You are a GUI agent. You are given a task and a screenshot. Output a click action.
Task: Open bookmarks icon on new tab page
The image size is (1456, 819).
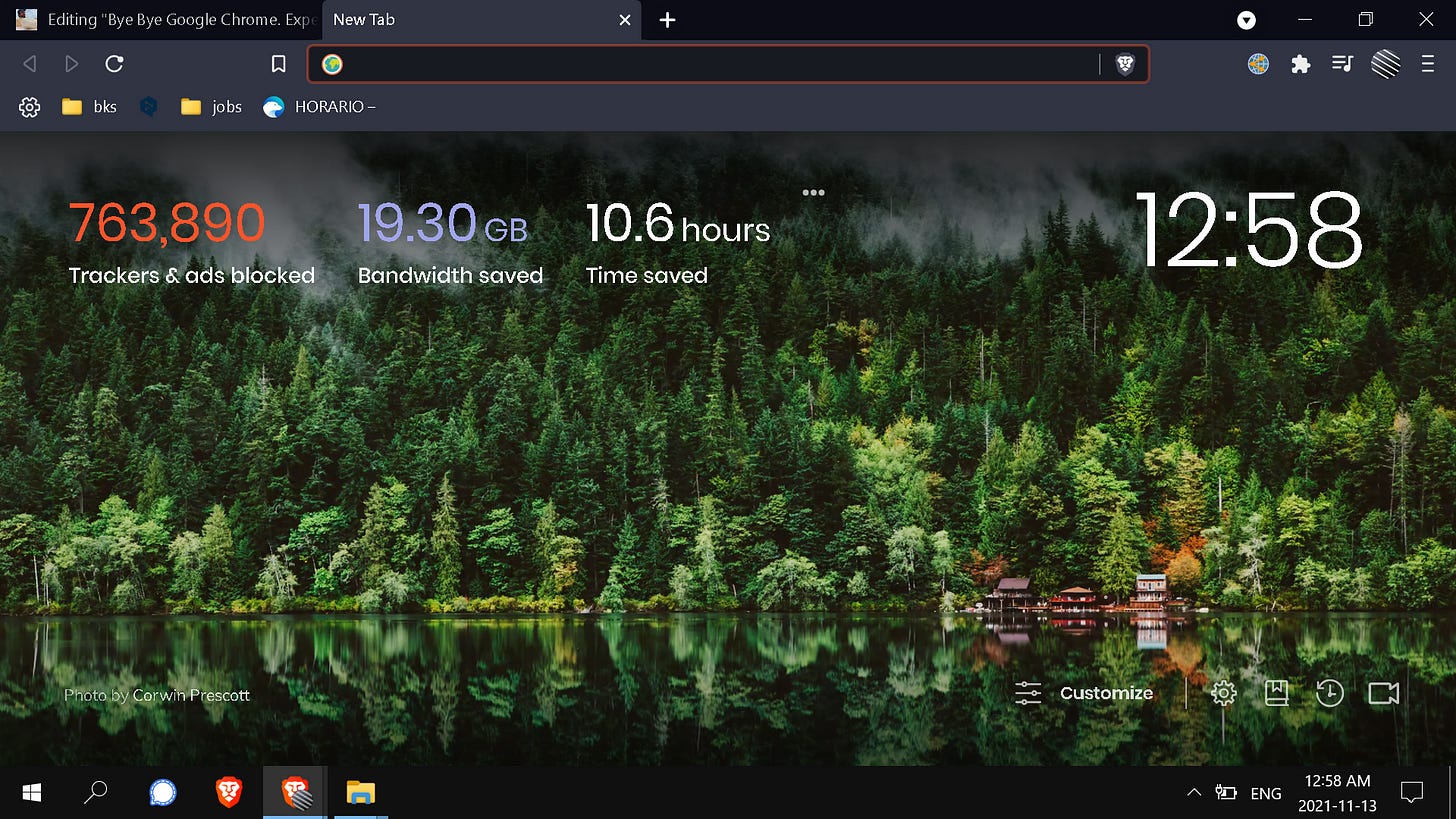point(1276,693)
